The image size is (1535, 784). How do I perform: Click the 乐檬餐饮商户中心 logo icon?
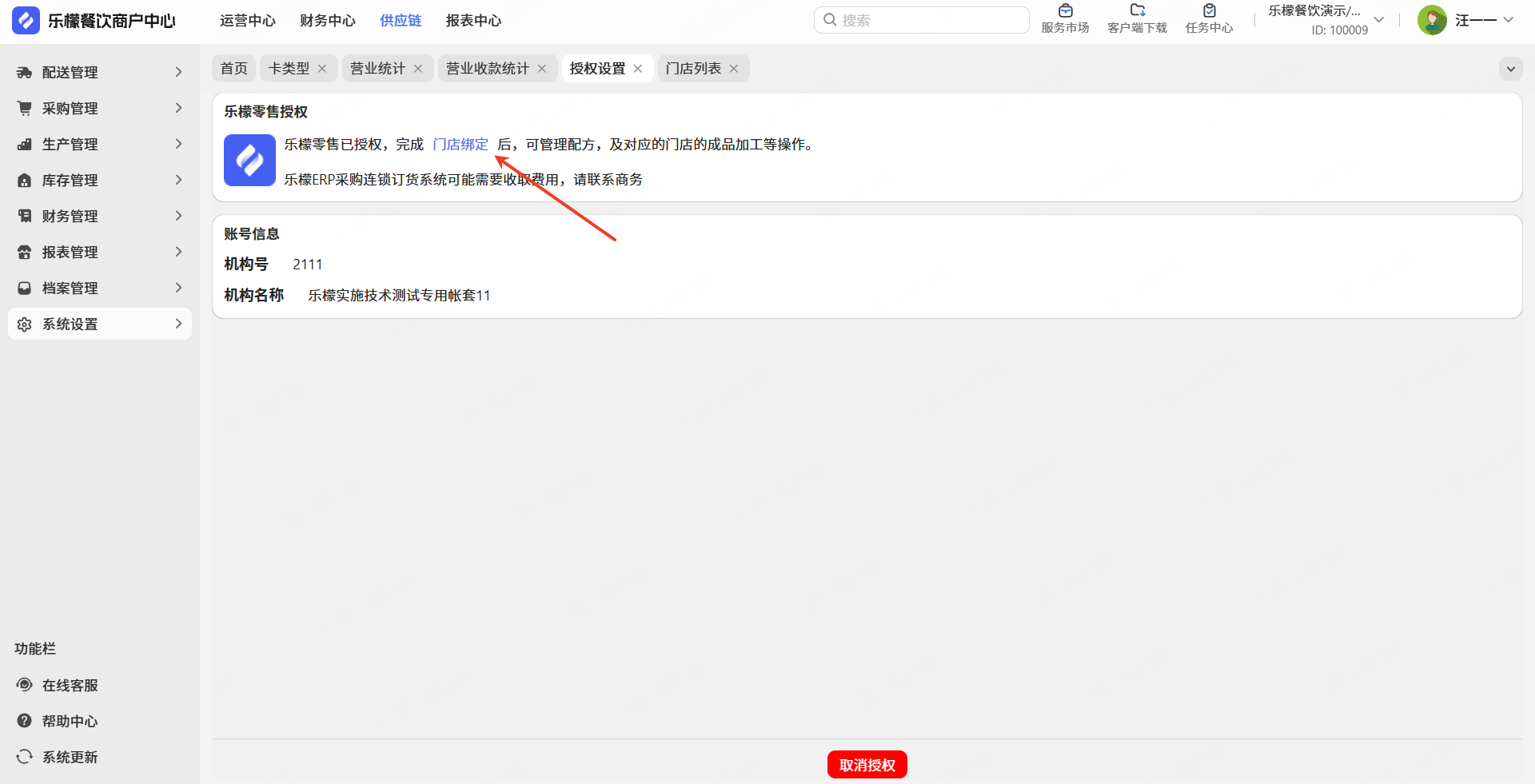26,21
